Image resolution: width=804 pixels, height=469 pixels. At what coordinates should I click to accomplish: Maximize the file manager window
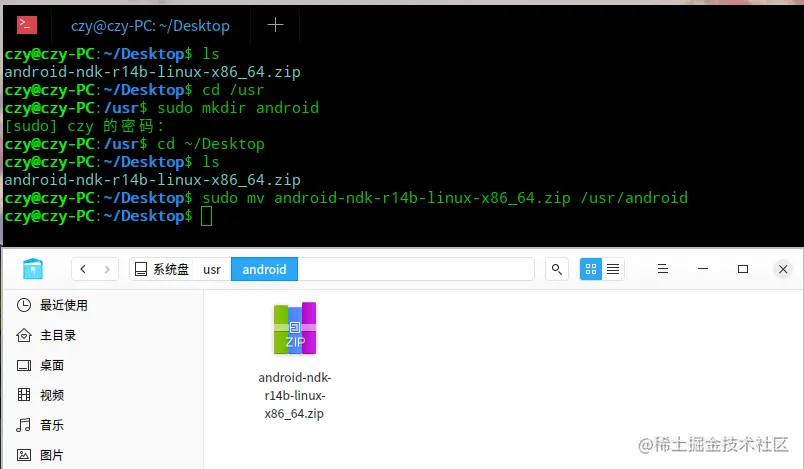point(743,269)
